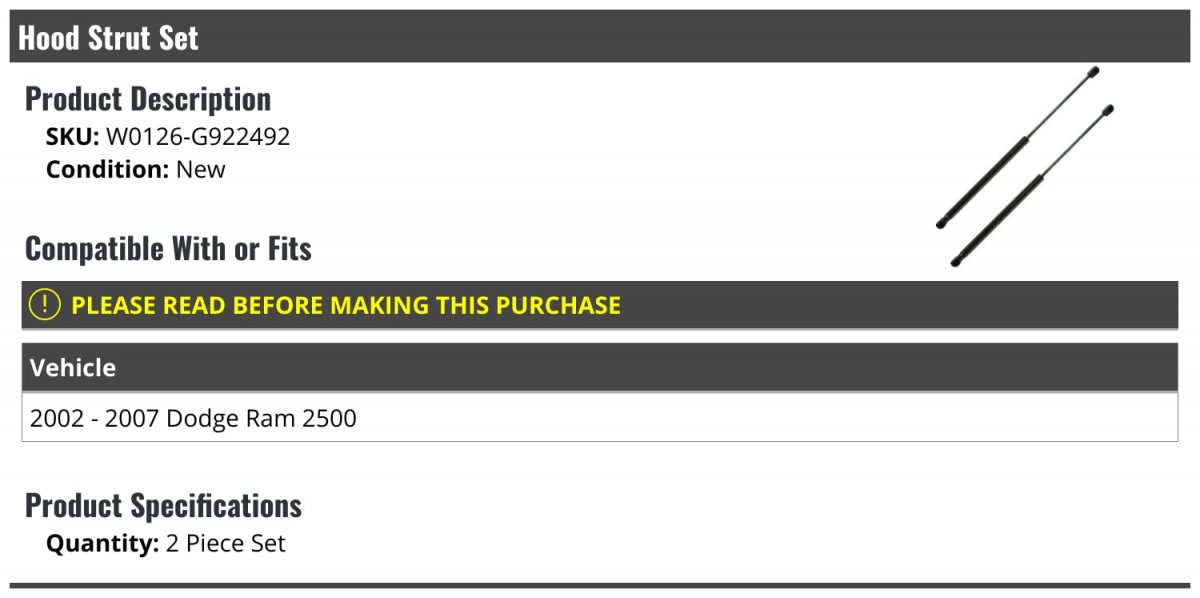Click the Vehicle table header
Image resolution: width=1200 pixels, height=598 pixels.
pos(600,368)
